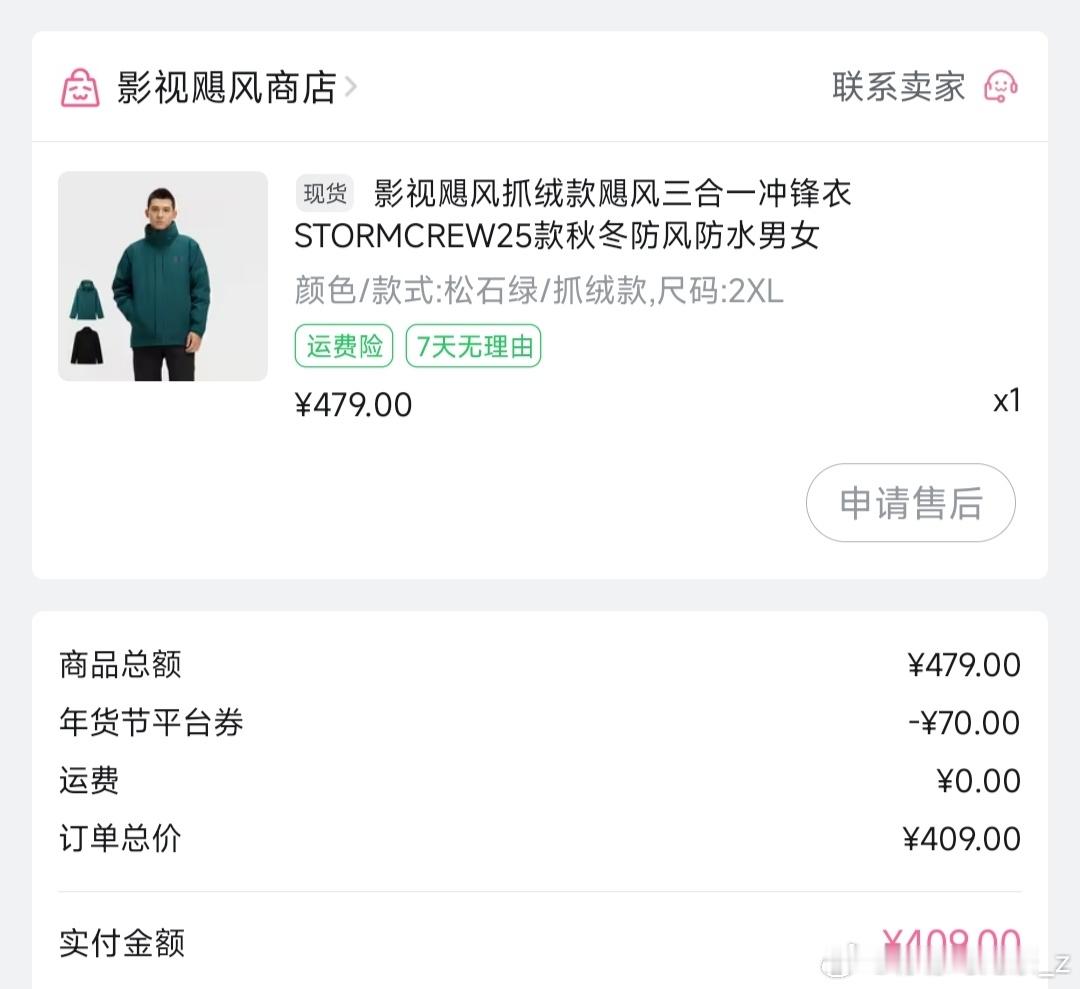1080x989 pixels.
Task: Tap the 运费 shipping fee row
Action: point(89,780)
